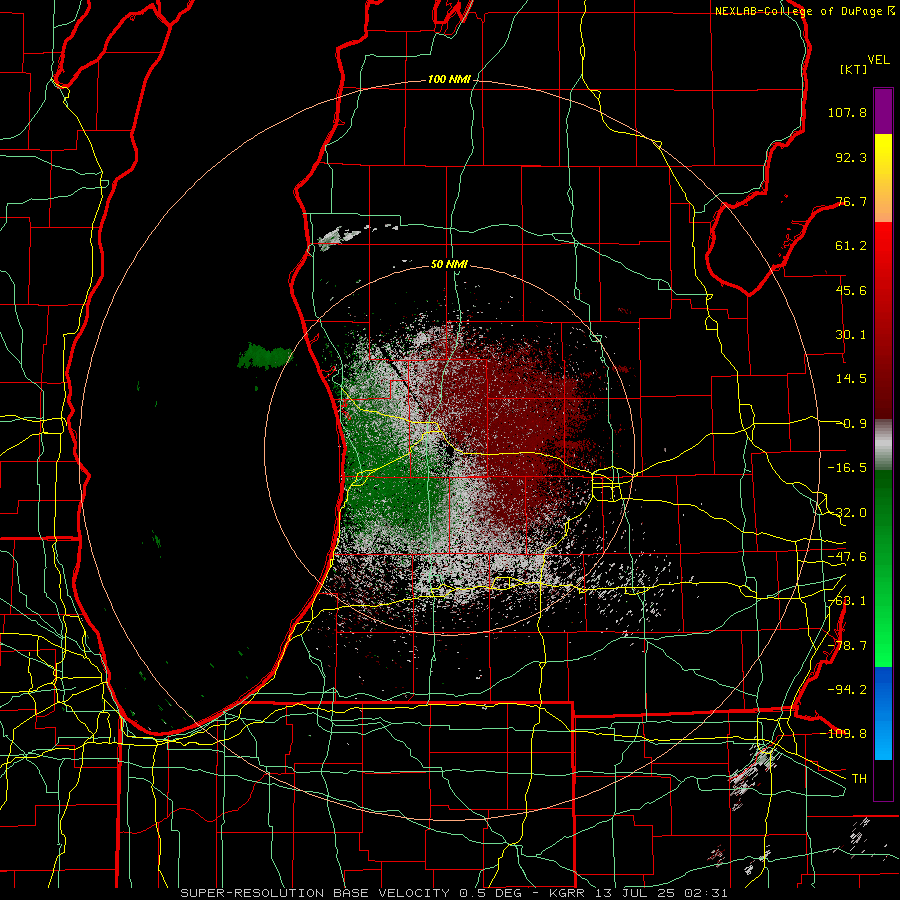Image resolution: width=900 pixels, height=900 pixels.
Task: Click the 107.8 velocity scale value
Action: click(x=847, y=112)
